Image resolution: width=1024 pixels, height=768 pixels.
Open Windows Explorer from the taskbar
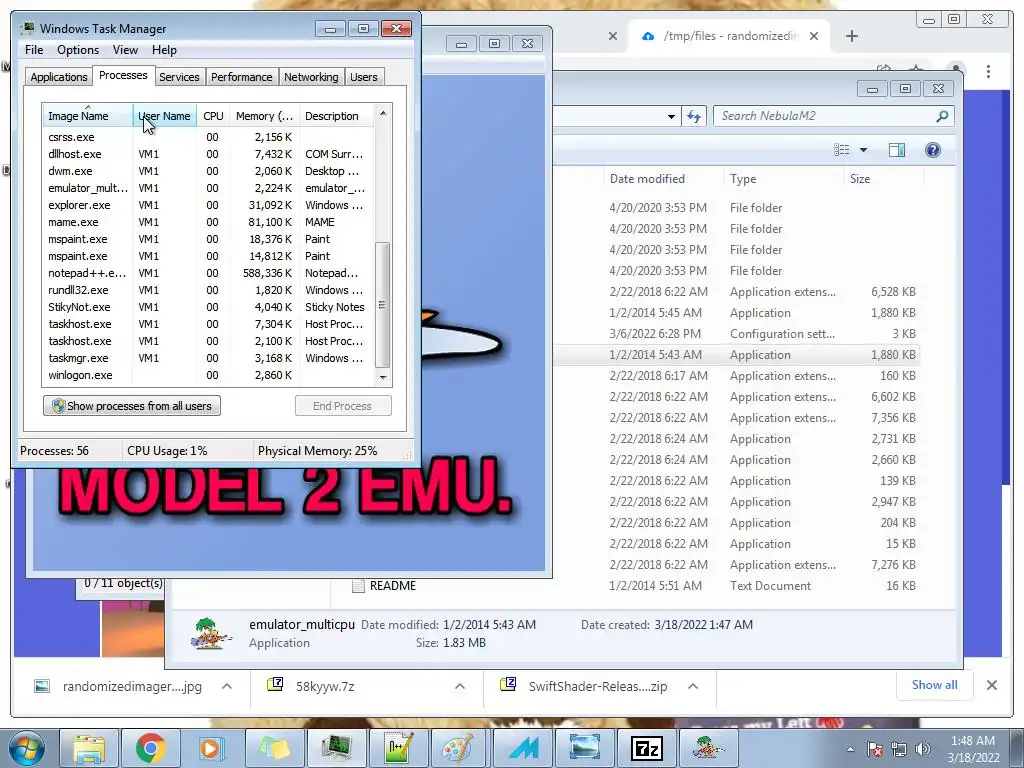(89, 748)
